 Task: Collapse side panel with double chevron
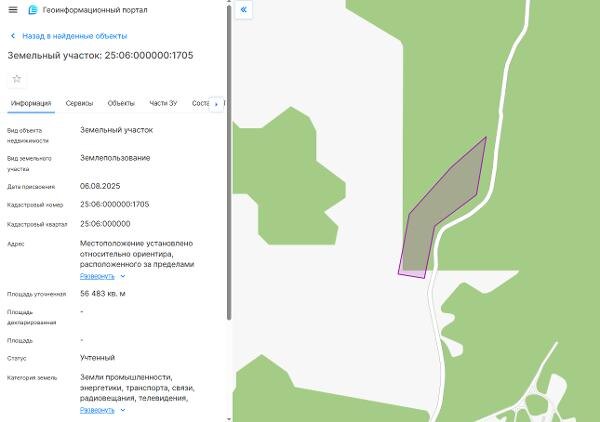click(x=243, y=10)
